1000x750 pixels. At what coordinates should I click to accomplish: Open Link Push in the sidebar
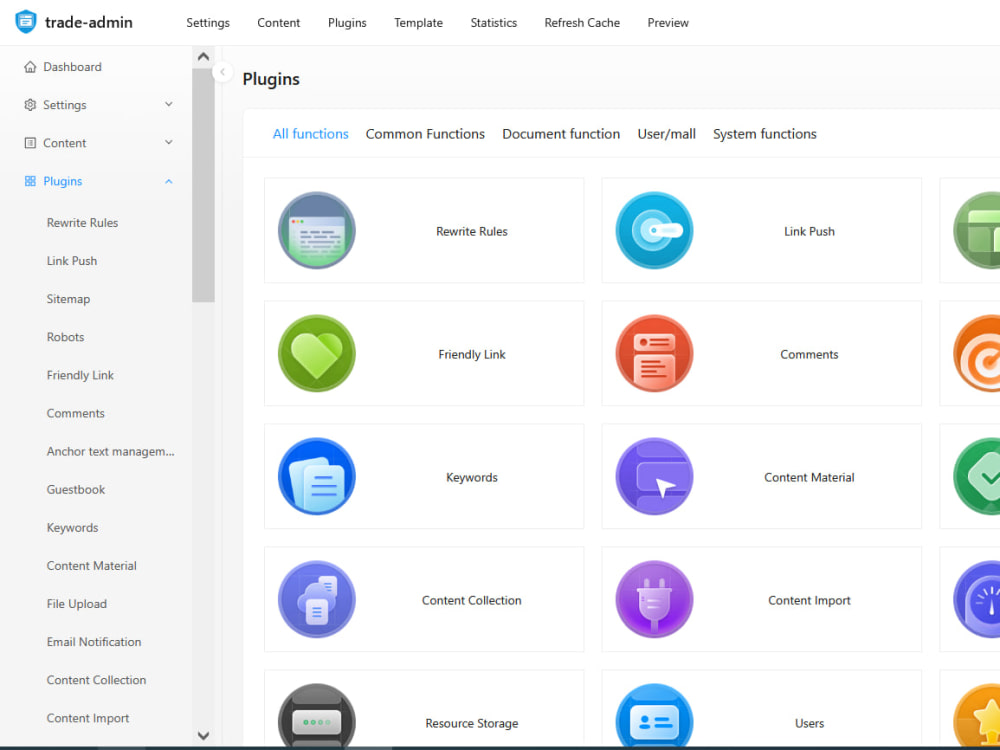(x=72, y=261)
